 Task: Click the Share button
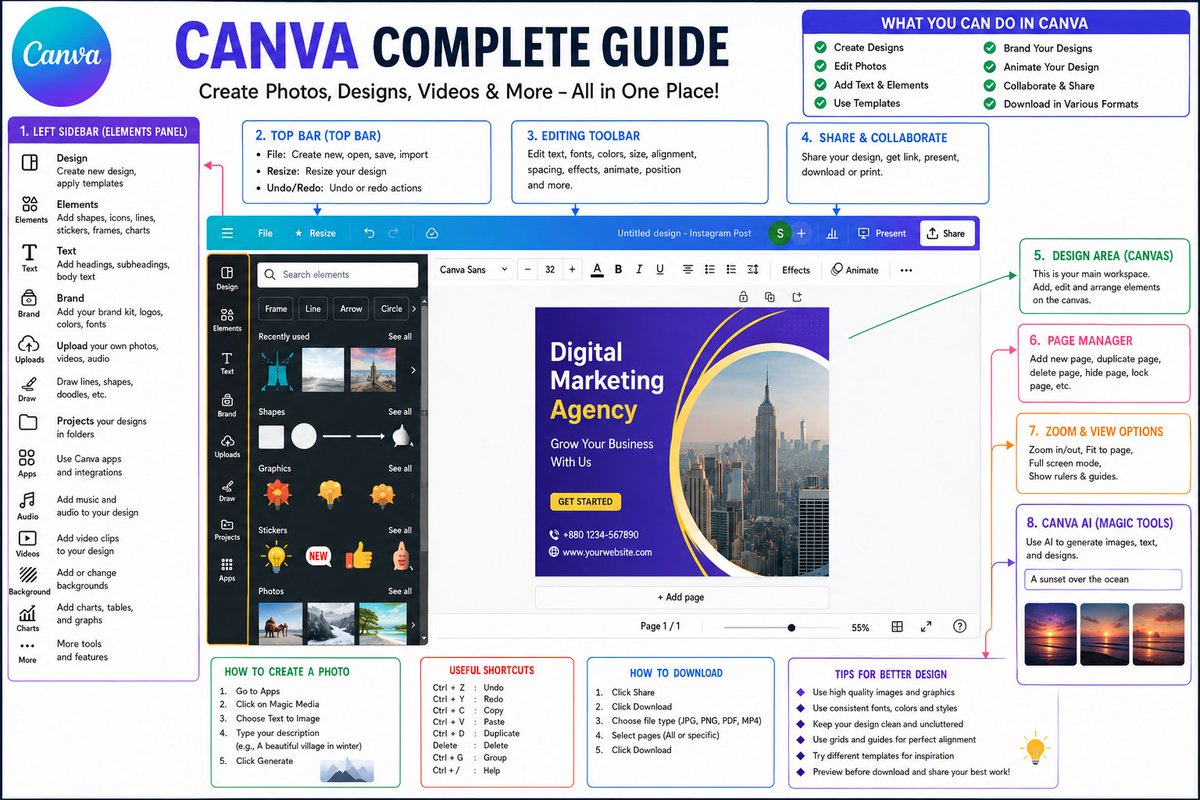pos(946,233)
